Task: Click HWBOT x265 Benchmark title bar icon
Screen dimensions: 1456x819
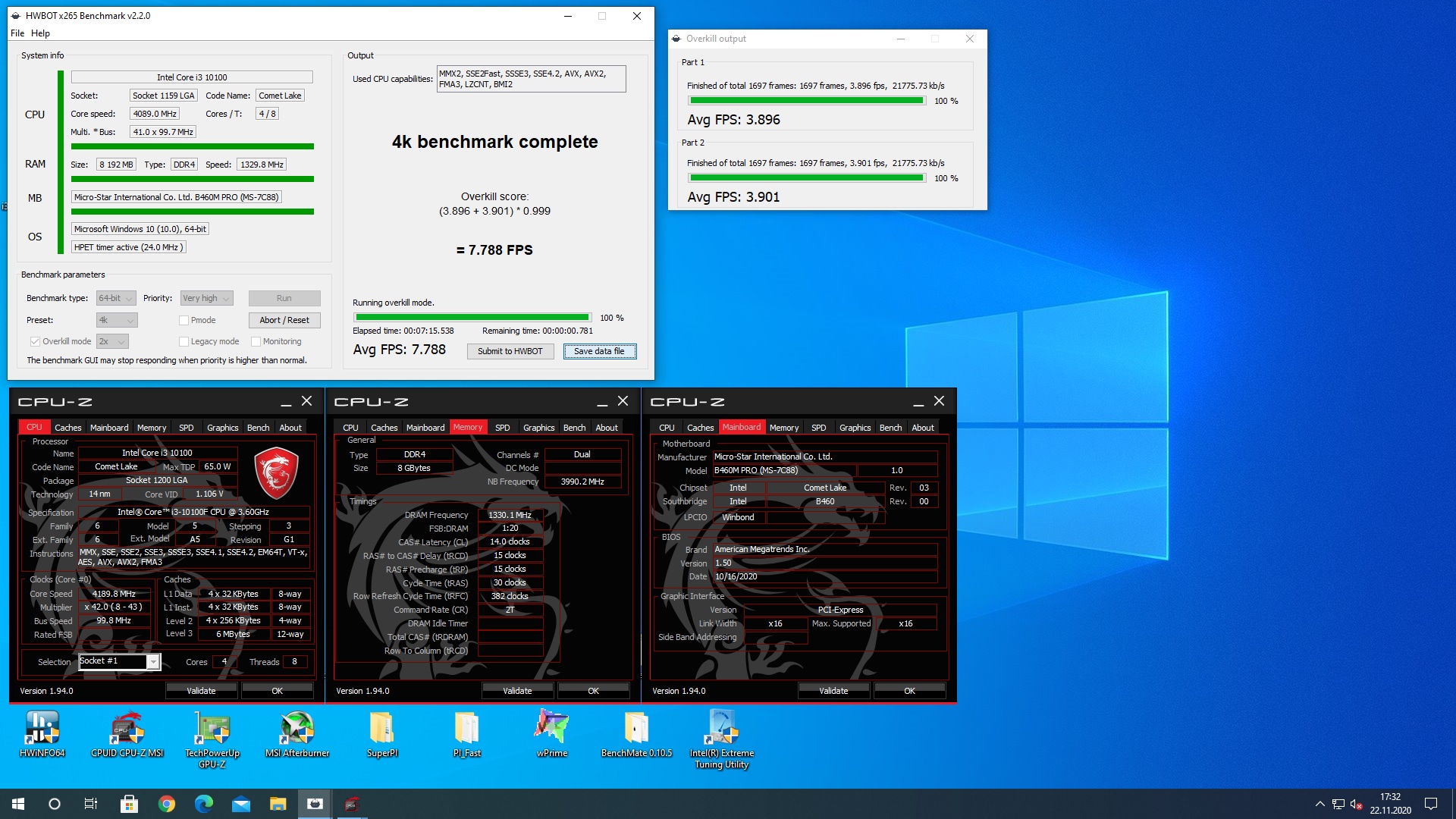Action: pos(17,15)
